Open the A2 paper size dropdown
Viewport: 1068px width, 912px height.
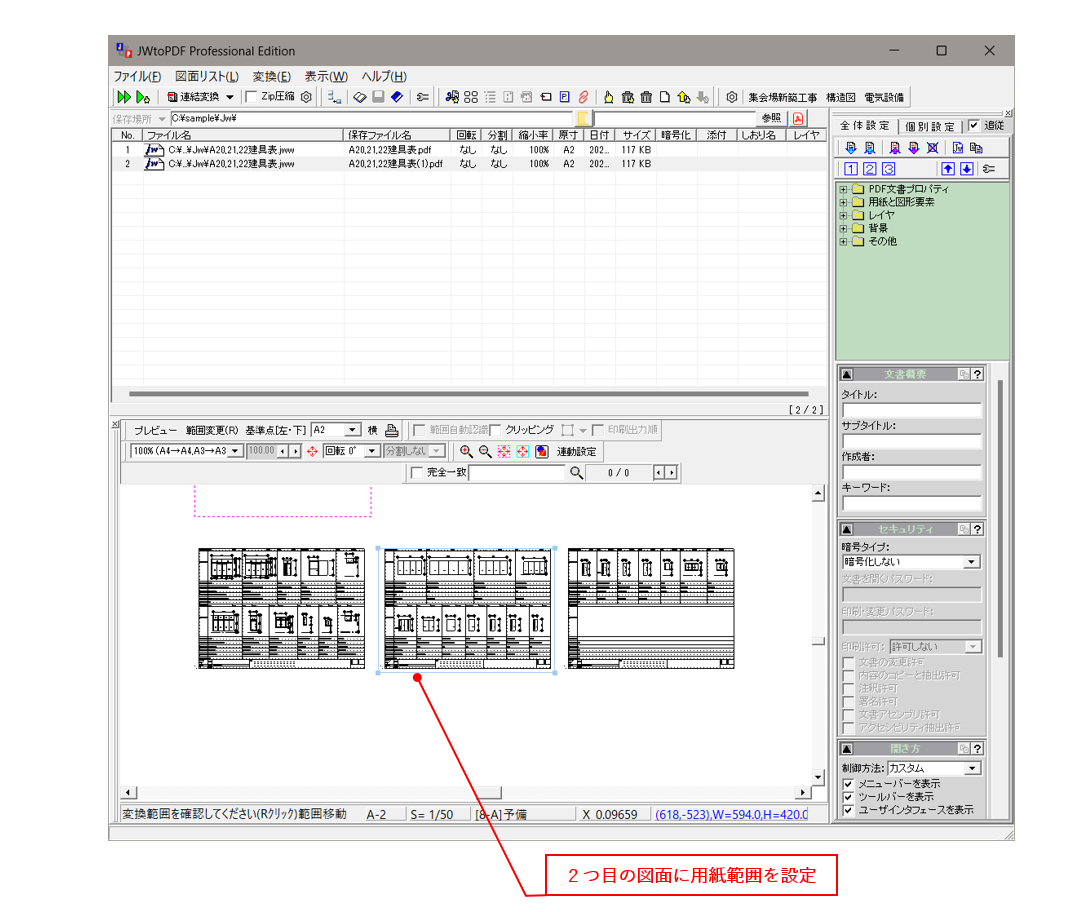pos(351,430)
